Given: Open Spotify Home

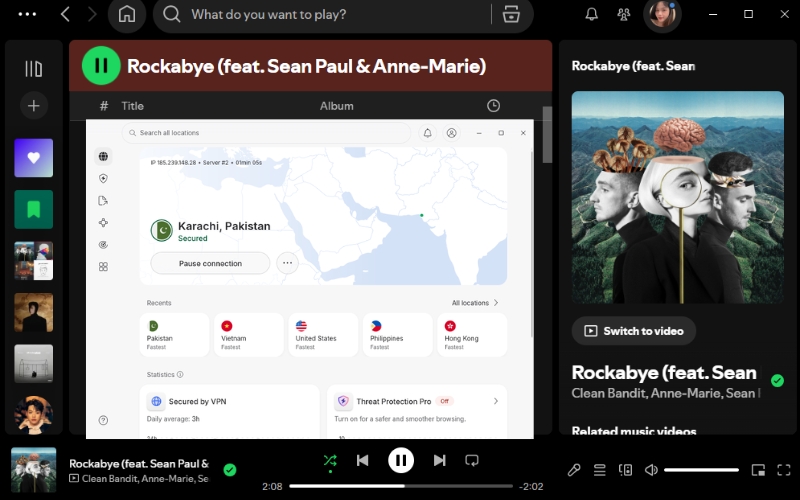Looking at the screenshot, I should [x=127, y=14].
